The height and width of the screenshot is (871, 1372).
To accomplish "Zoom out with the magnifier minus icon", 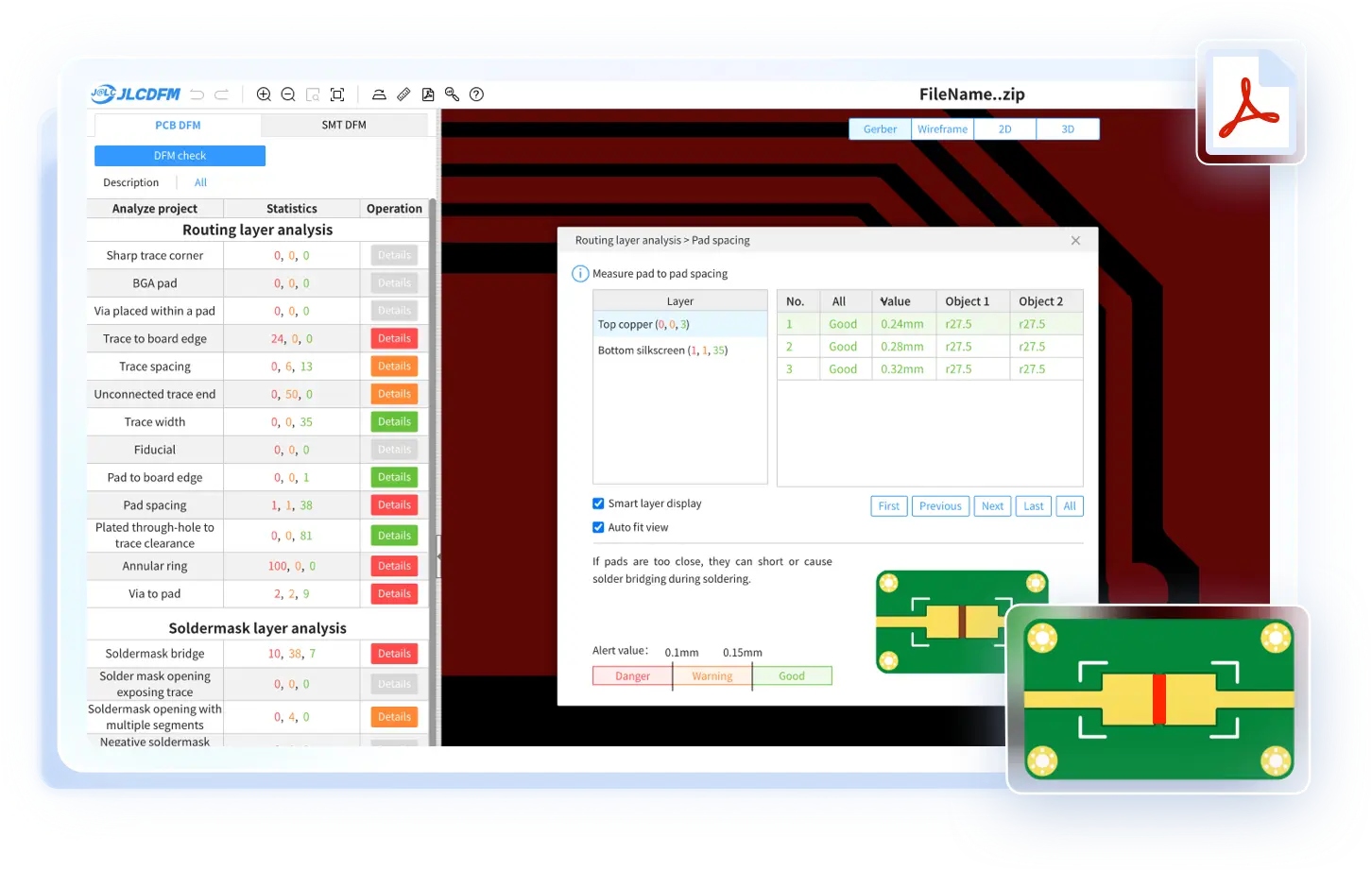I will tap(288, 94).
